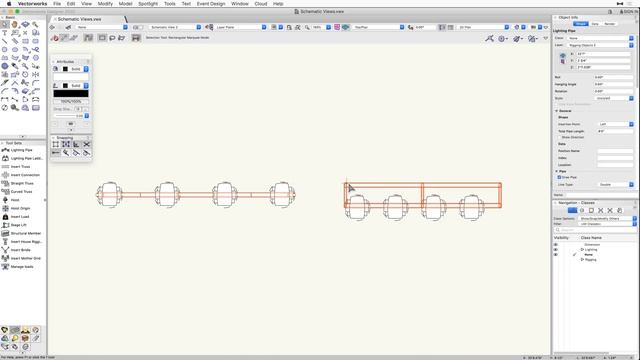Toggle visibility eye for Lighting class
The width and height of the screenshot is (640, 360).
click(556, 249)
